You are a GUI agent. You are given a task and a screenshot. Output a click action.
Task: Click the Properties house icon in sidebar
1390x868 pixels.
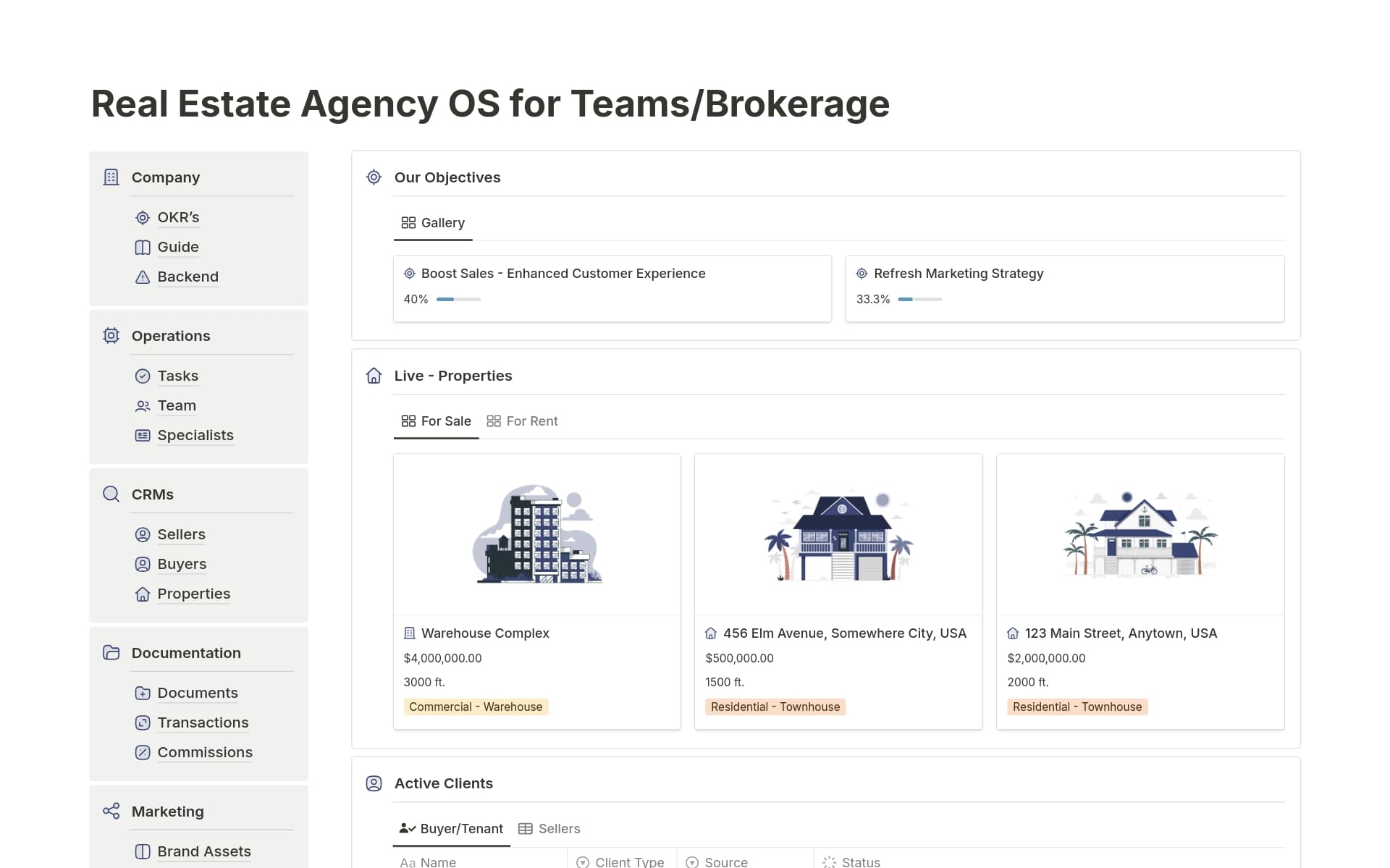click(x=143, y=594)
